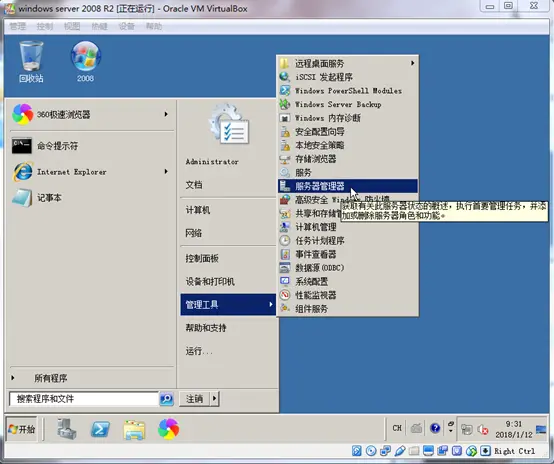Launch PowerShell from taskbar

click(100, 429)
